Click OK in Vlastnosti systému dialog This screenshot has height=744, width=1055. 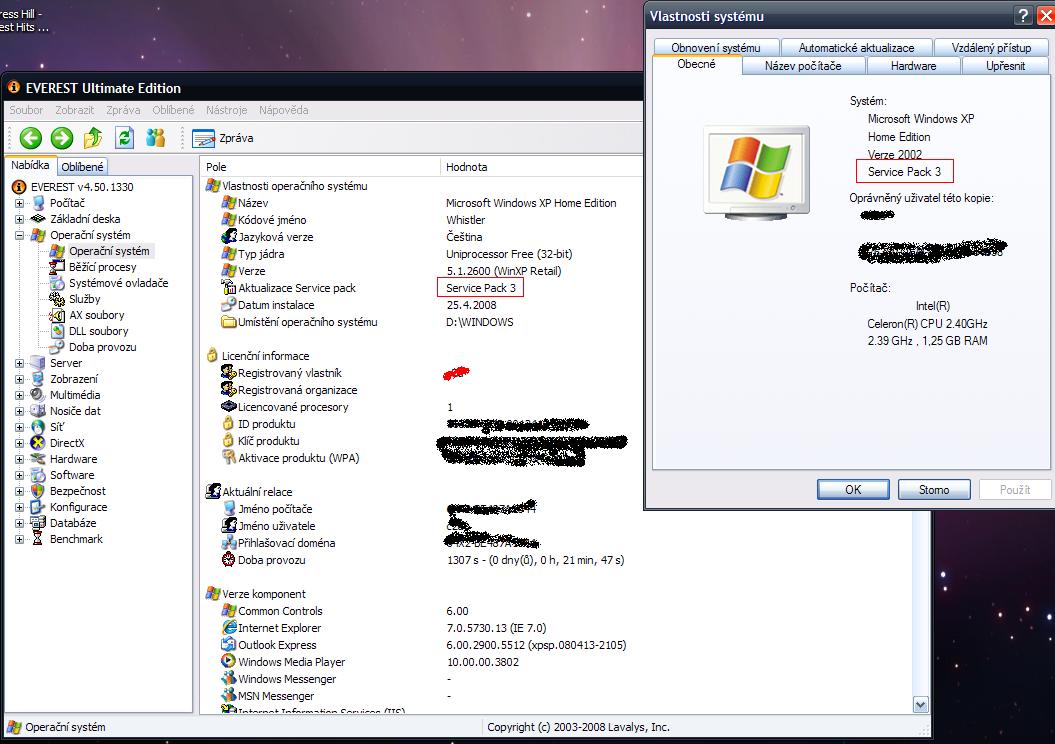853,490
